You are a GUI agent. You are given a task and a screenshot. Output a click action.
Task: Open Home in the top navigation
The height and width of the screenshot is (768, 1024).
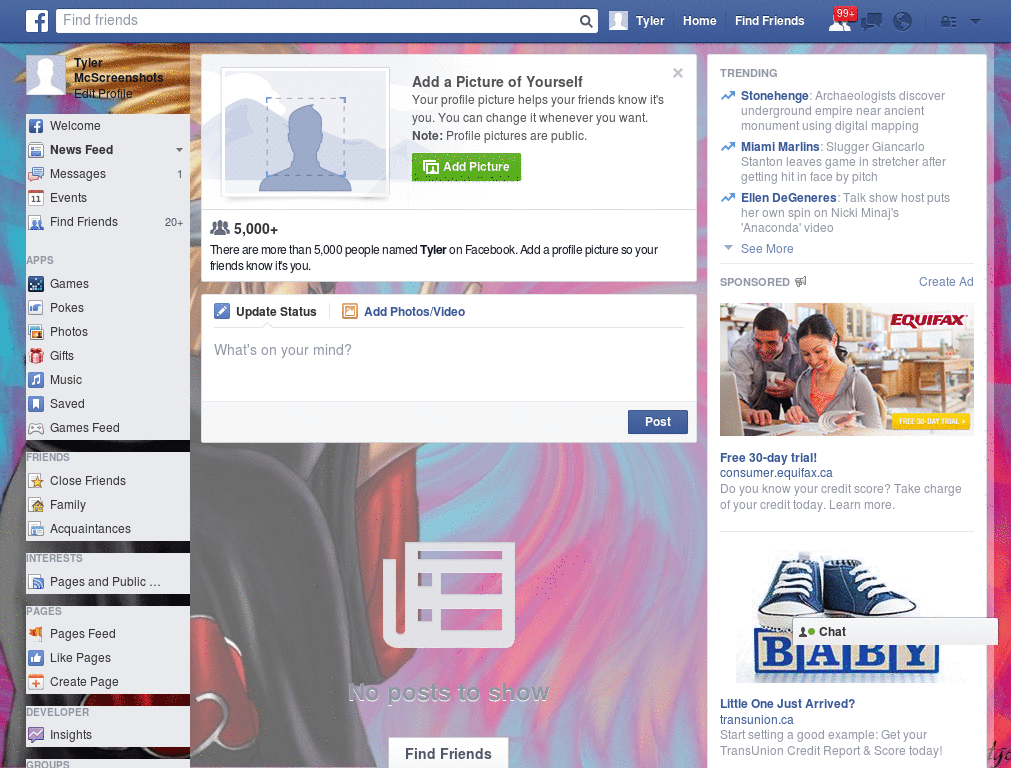[699, 21]
